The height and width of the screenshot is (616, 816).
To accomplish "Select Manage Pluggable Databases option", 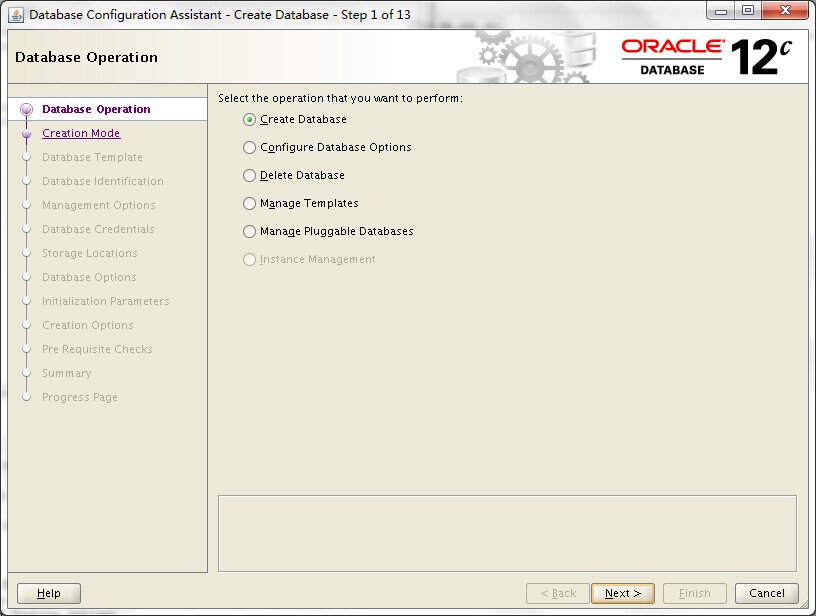I will 249,232.
